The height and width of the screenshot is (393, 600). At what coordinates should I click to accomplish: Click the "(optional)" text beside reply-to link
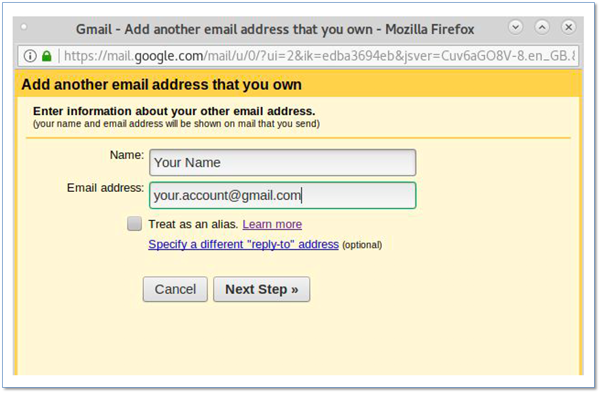pyautogui.click(x=362, y=245)
